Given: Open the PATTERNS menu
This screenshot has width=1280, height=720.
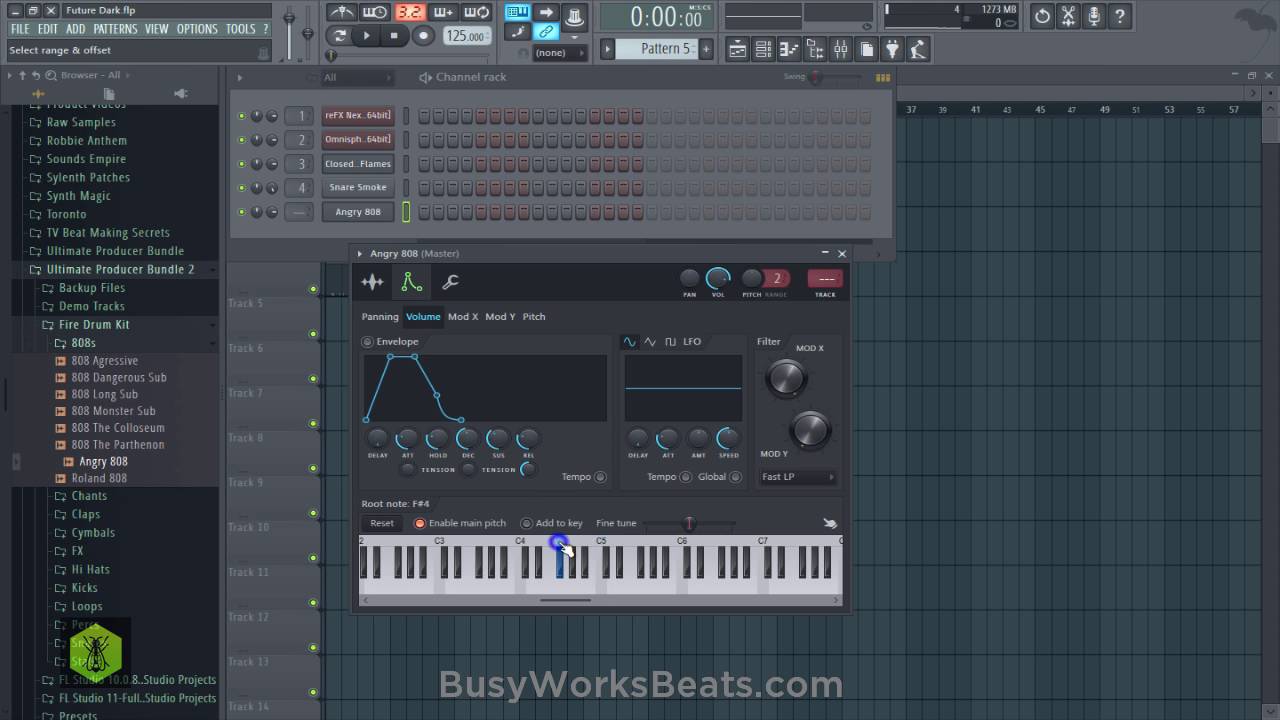Looking at the screenshot, I should [115, 29].
